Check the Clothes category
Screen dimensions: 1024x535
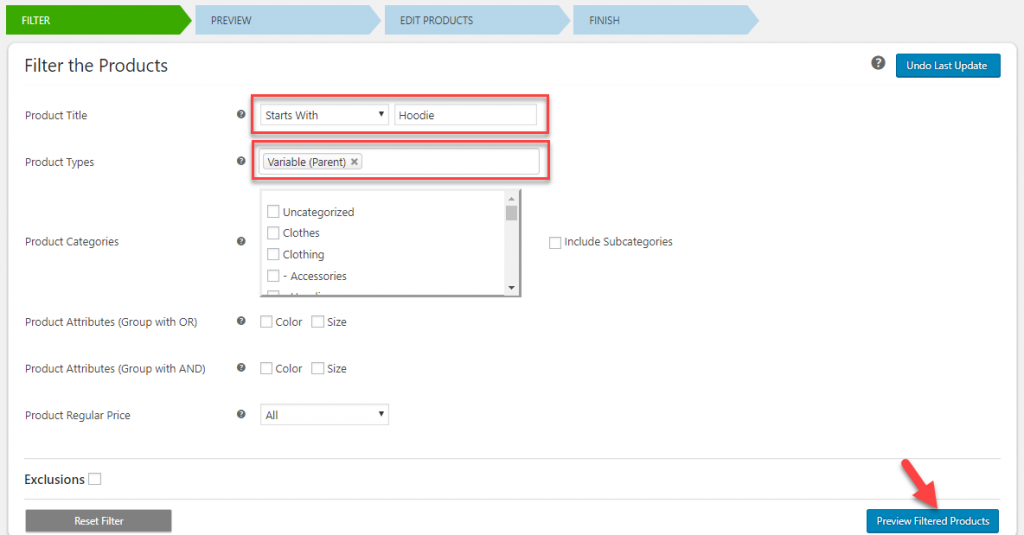click(x=273, y=233)
